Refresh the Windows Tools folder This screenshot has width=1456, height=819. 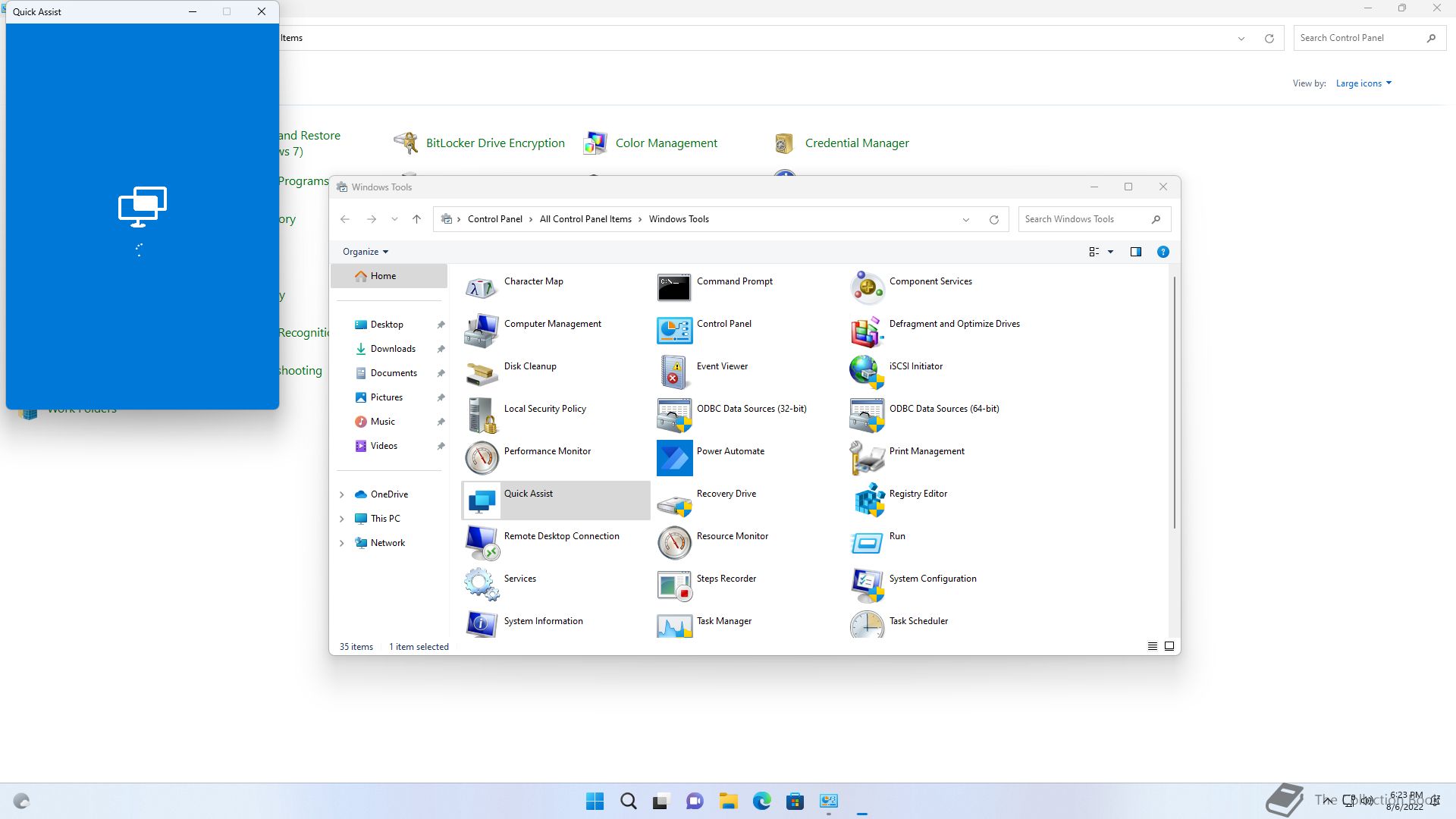coord(993,220)
